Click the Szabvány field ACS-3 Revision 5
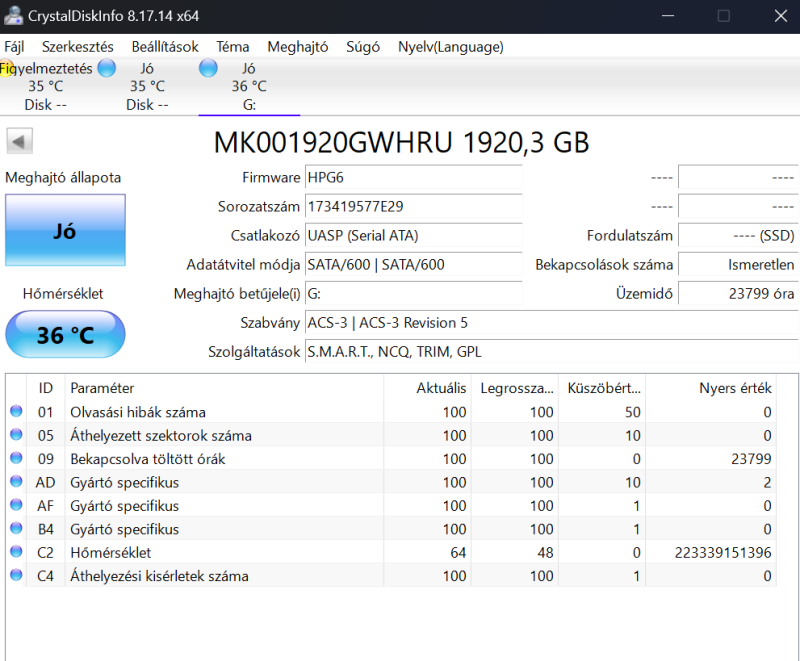Viewport: 800px width, 661px height. click(x=552, y=323)
